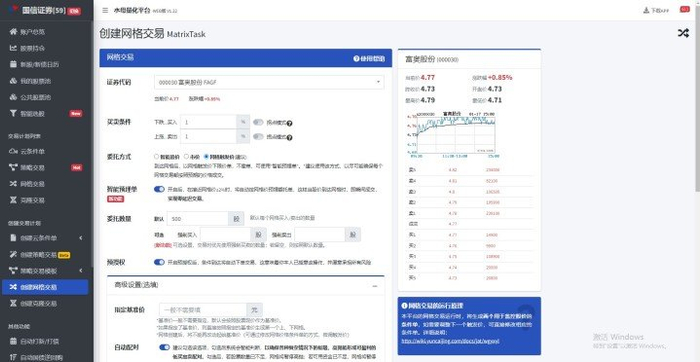This screenshot has height=362, width=700.
Task: Open 股票持仓 chart icon in sidebar
Action: (13, 48)
